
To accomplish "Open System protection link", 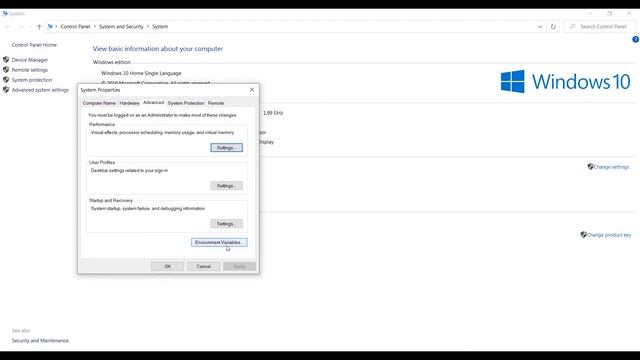I will (32, 80).
